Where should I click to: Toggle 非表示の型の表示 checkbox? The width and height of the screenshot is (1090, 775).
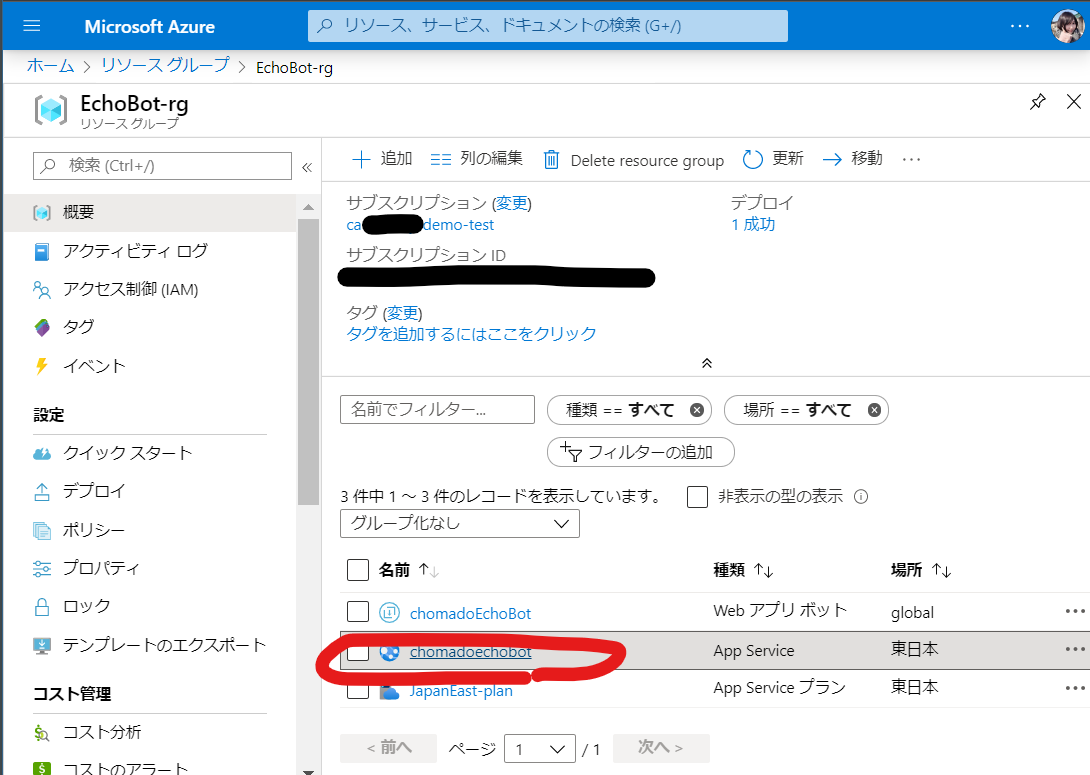[x=697, y=497]
